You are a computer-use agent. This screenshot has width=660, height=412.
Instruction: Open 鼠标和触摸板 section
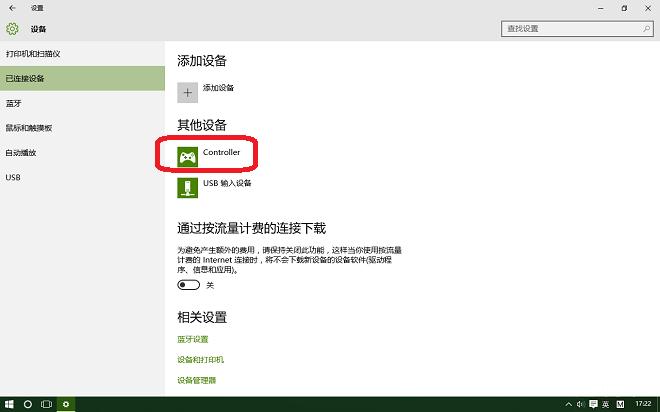82,128
